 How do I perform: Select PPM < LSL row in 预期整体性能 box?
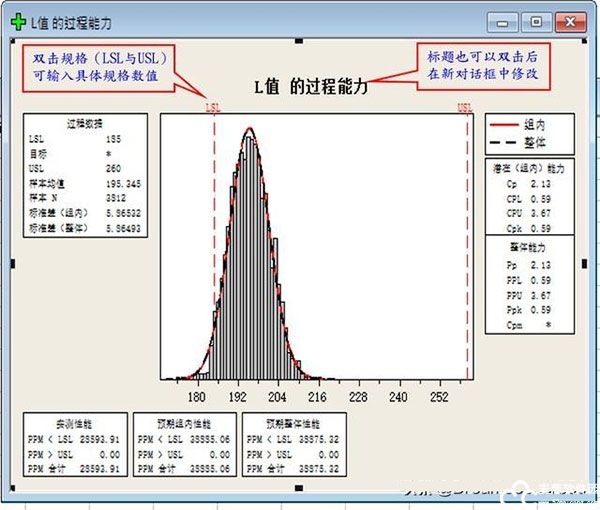pos(293,439)
